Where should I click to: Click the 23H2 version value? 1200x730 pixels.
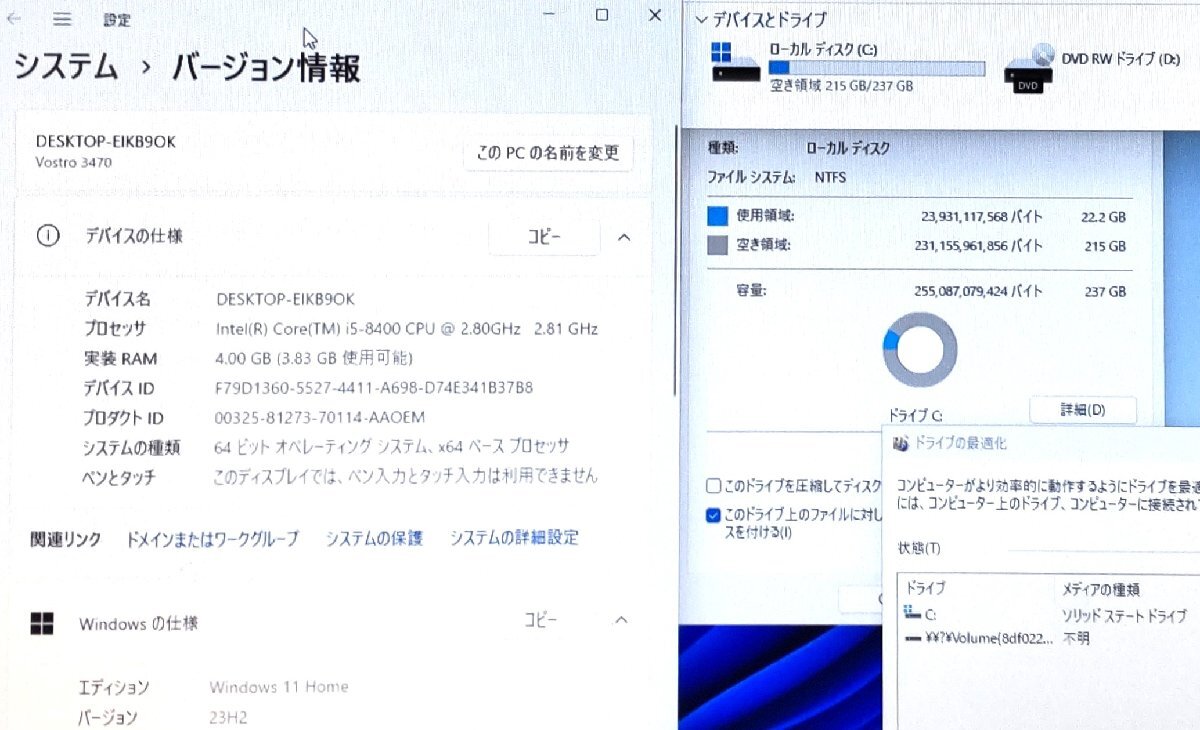click(228, 717)
